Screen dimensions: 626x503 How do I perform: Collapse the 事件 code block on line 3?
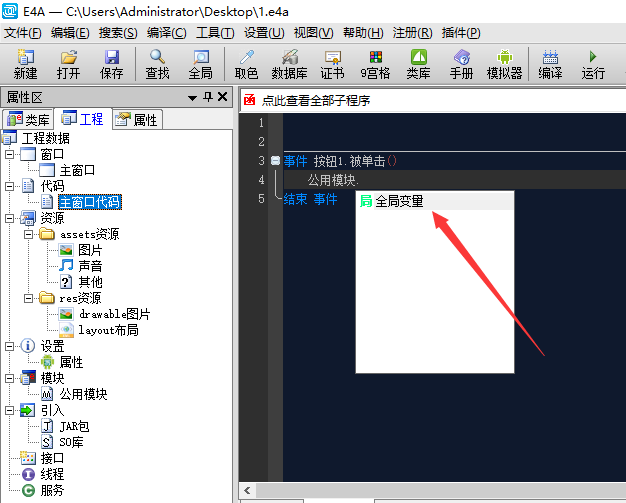click(x=275, y=161)
